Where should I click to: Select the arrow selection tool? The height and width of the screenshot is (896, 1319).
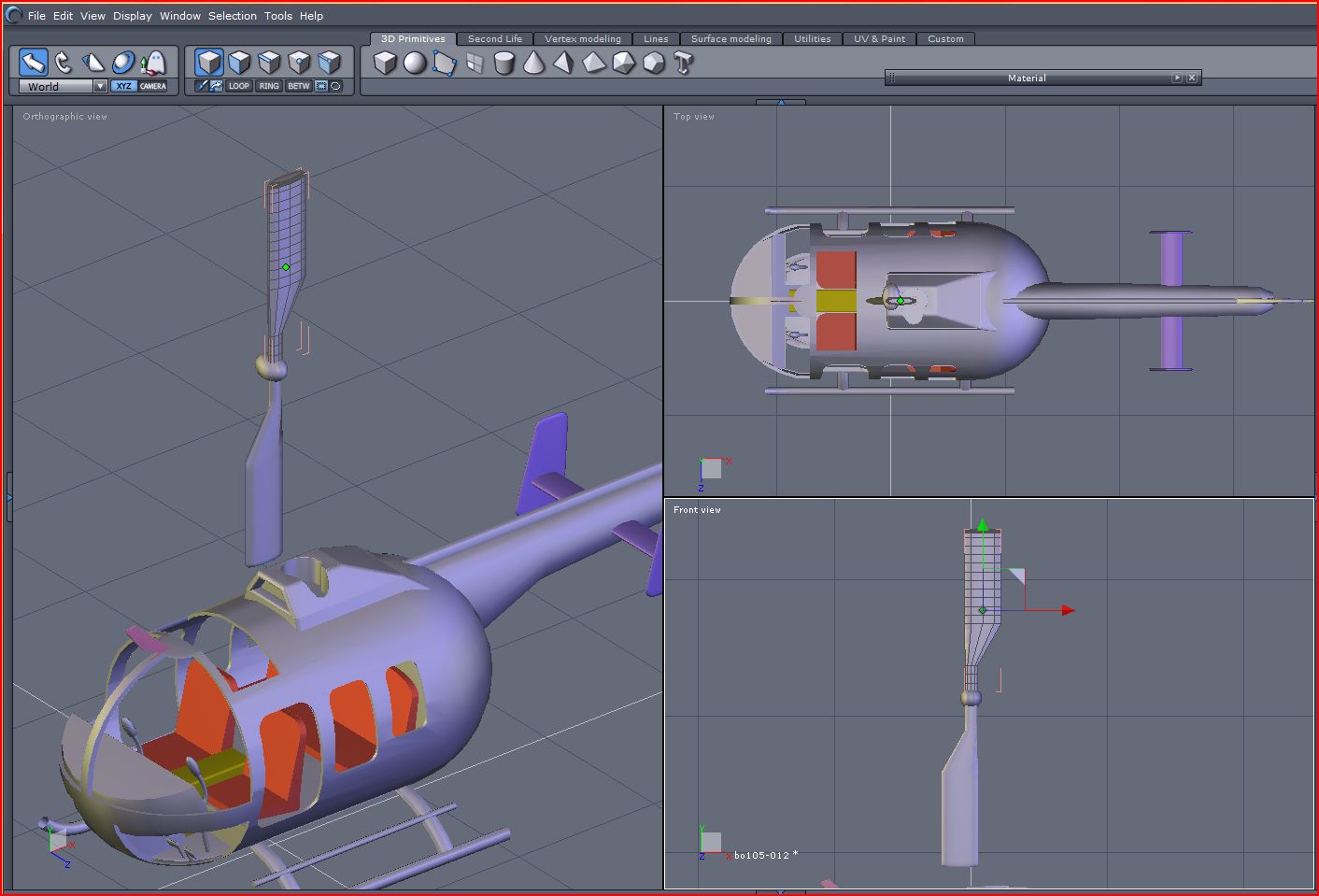coord(34,63)
